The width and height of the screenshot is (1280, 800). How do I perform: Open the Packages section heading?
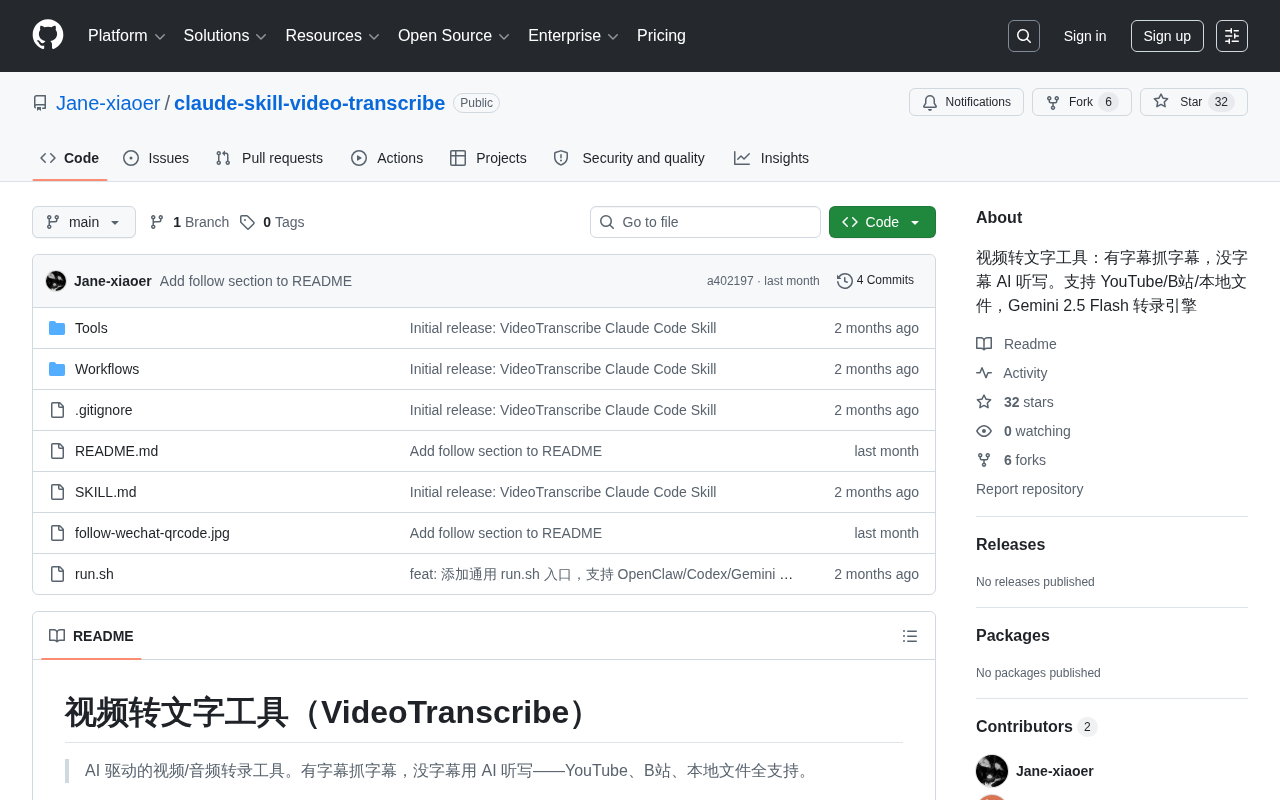[1013, 636]
